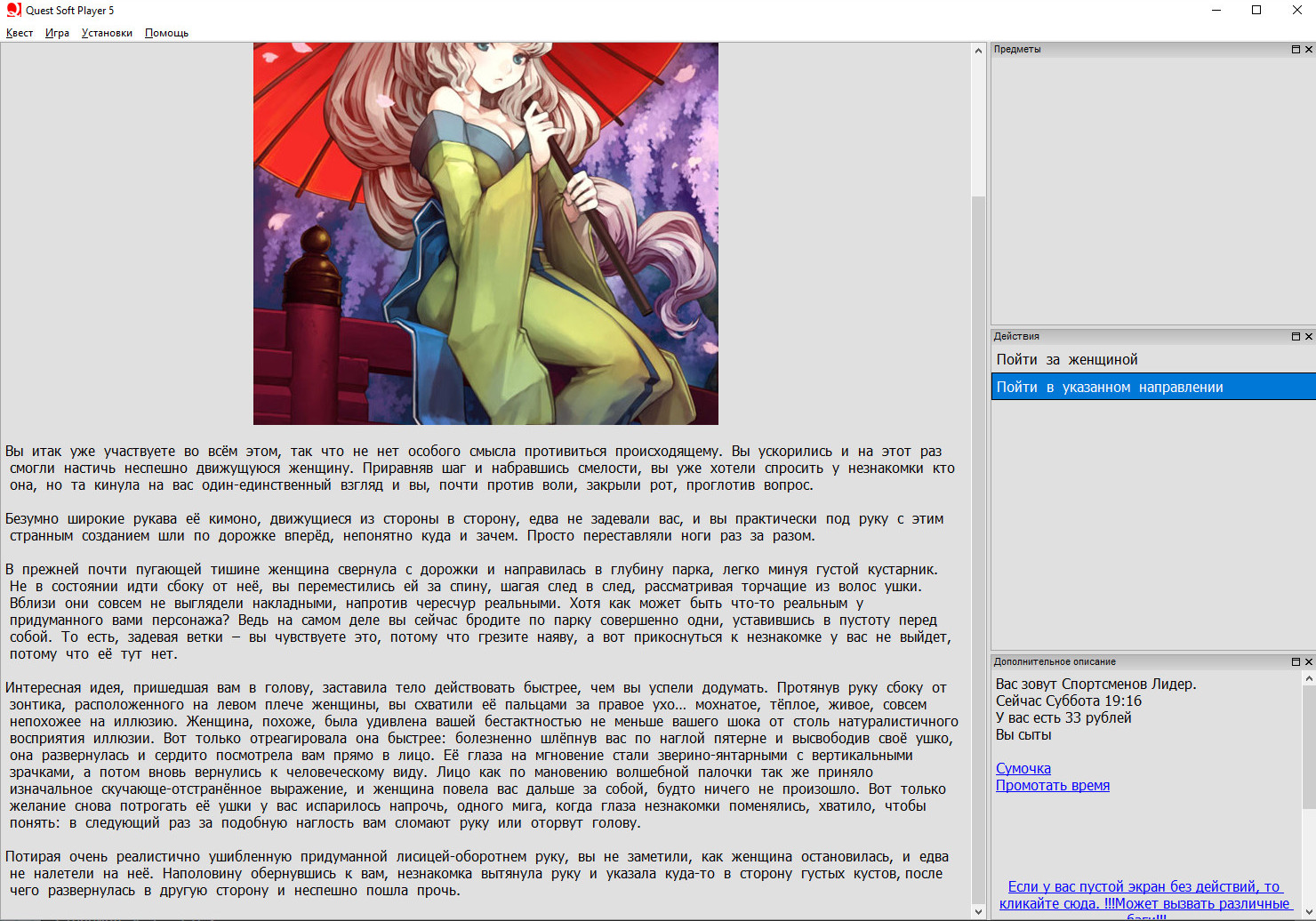Open the Установки menu
Viewport: 1316px width, 921px height.
[x=107, y=33]
